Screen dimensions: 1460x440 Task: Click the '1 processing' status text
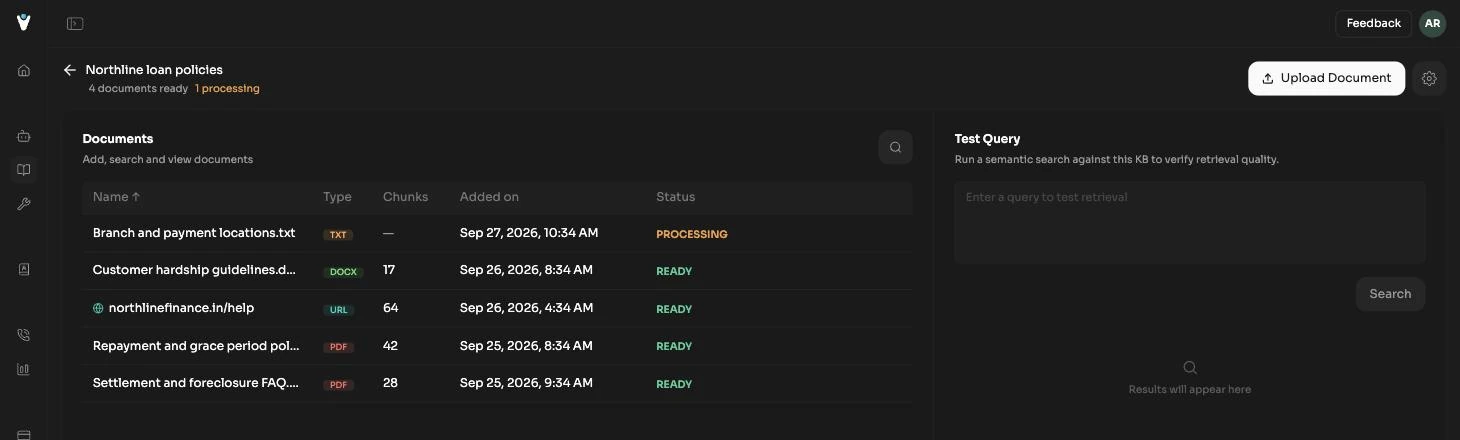pos(227,89)
